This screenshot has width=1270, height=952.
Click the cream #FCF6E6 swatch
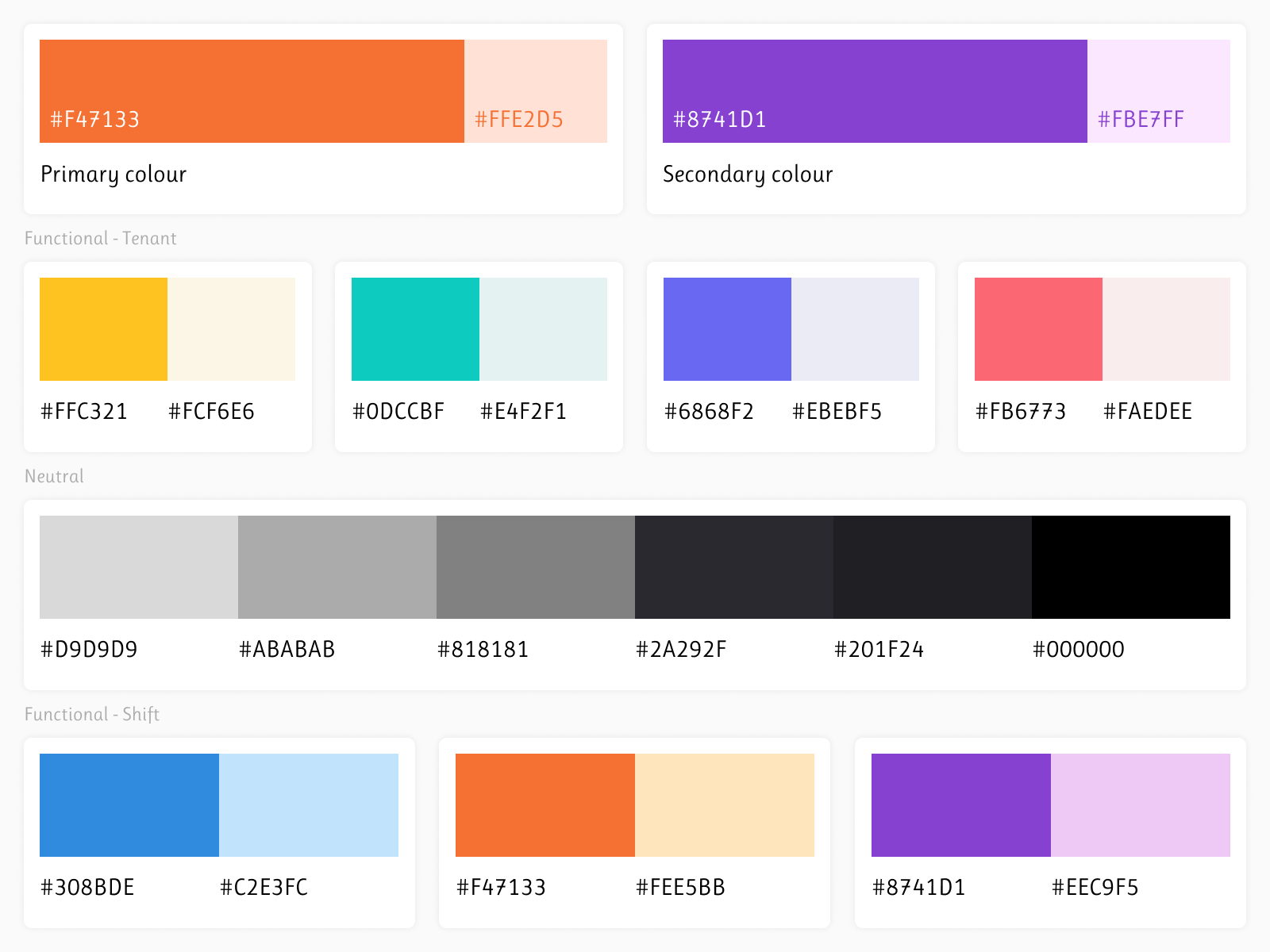pos(231,329)
